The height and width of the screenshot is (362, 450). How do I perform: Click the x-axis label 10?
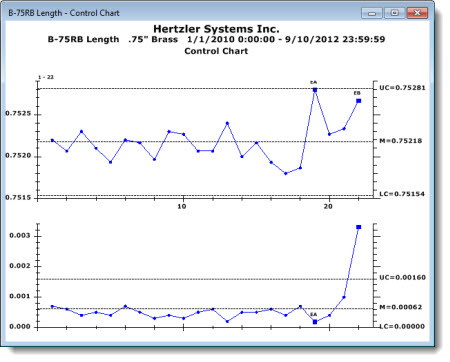[182, 206]
